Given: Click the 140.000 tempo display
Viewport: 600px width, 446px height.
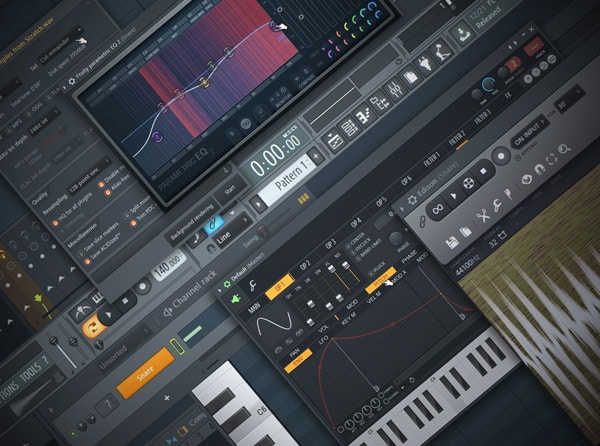Looking at the screenshot, I should (168, 266).
